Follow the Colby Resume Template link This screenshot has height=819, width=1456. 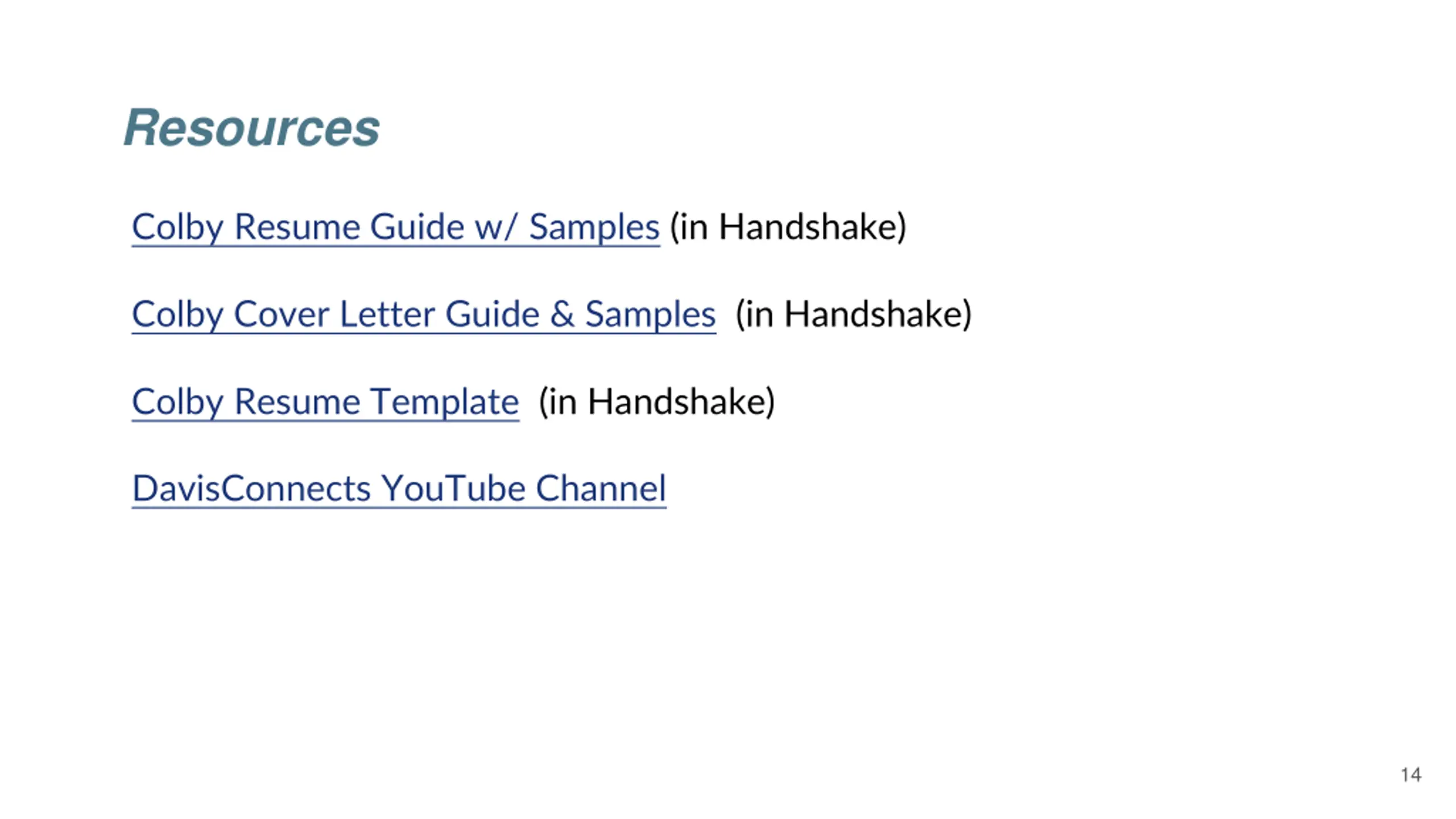point(325,402)
